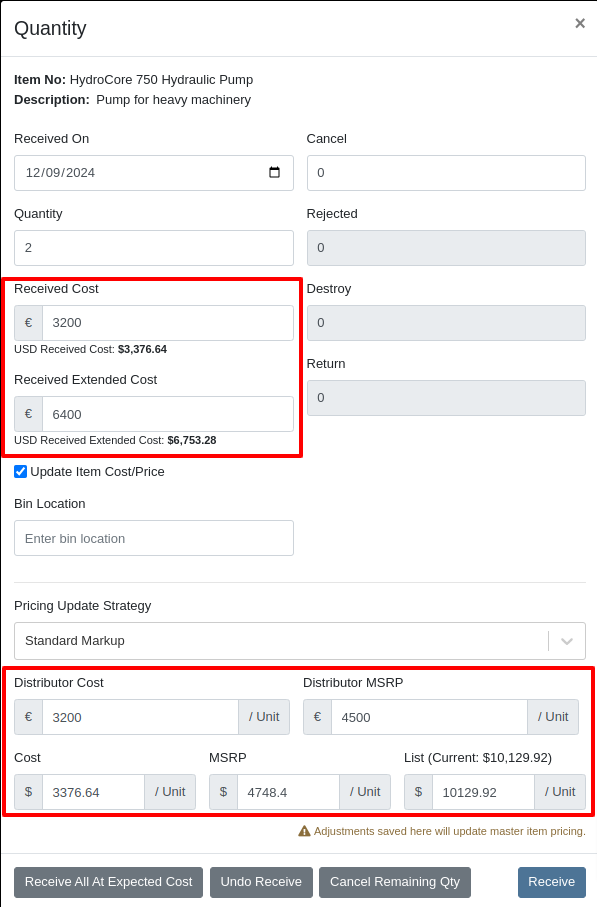Click the euro symbol beside Received Extended Cost
This screenshot has height=907, width=597.
click(28, 414)
